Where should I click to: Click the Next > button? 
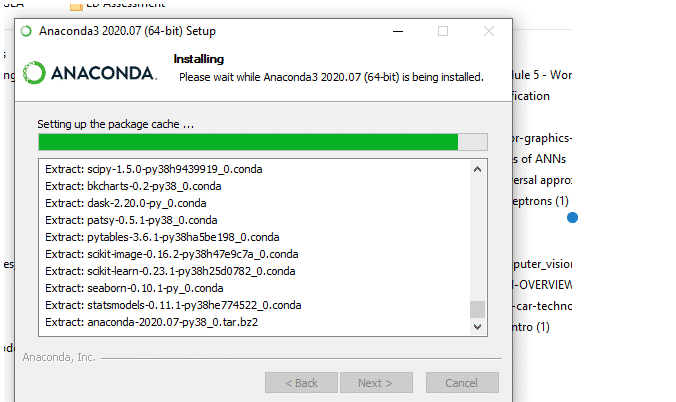pyautogui.click(x=376, y=383)
